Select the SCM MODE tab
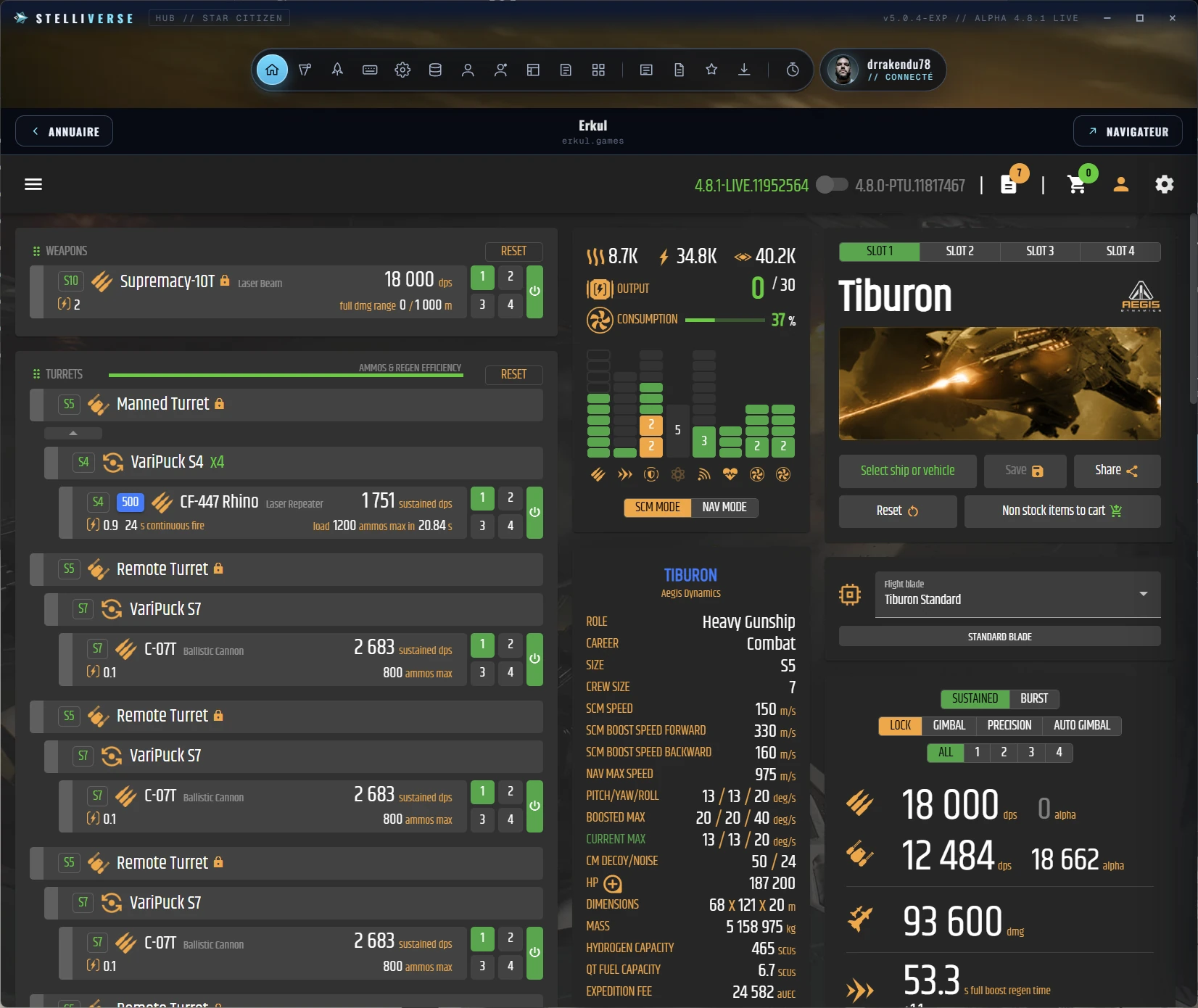 click(x=658, y=508)
